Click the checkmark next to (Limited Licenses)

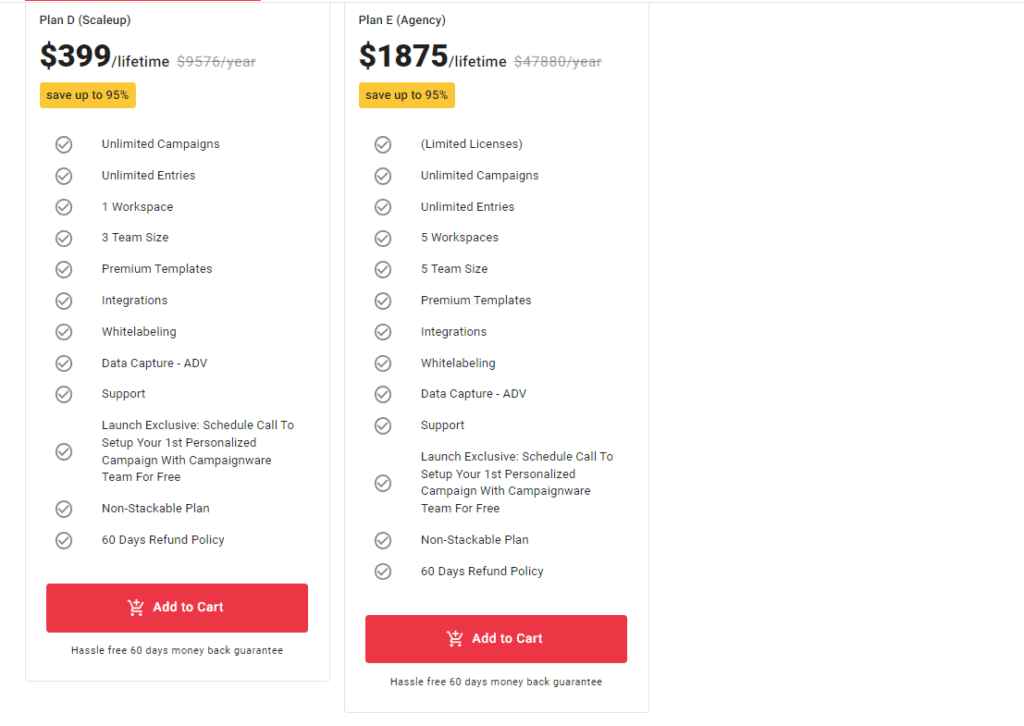coord(383,144)
